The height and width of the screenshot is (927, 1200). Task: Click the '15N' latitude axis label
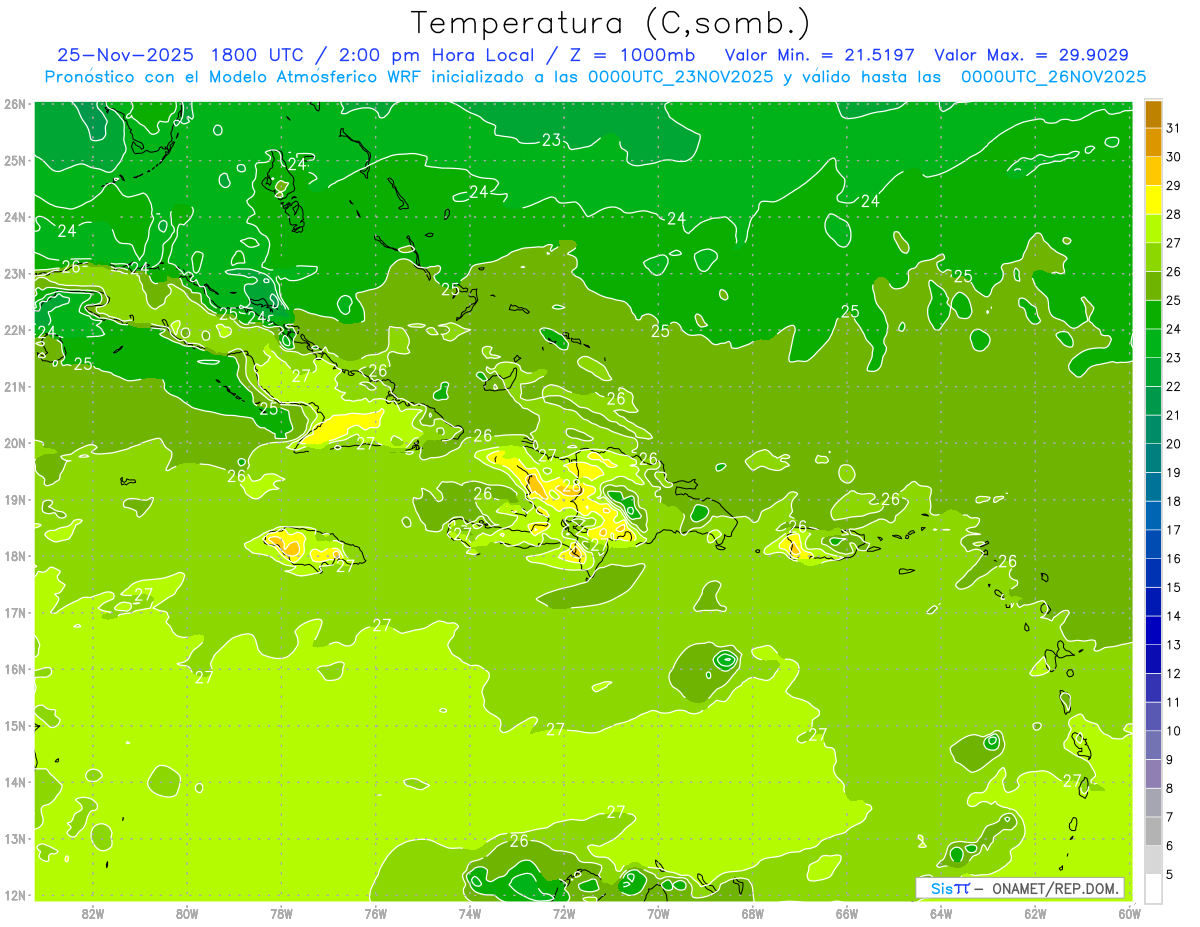pos(15,725)
